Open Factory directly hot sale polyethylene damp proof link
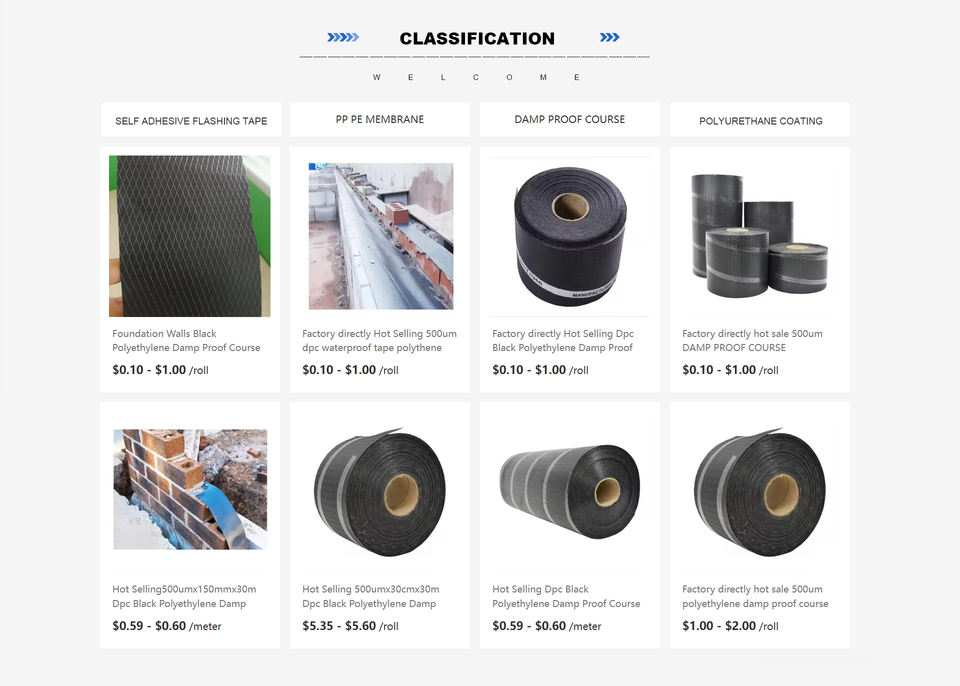Screen dimensions: 960x686 (756, 596)
